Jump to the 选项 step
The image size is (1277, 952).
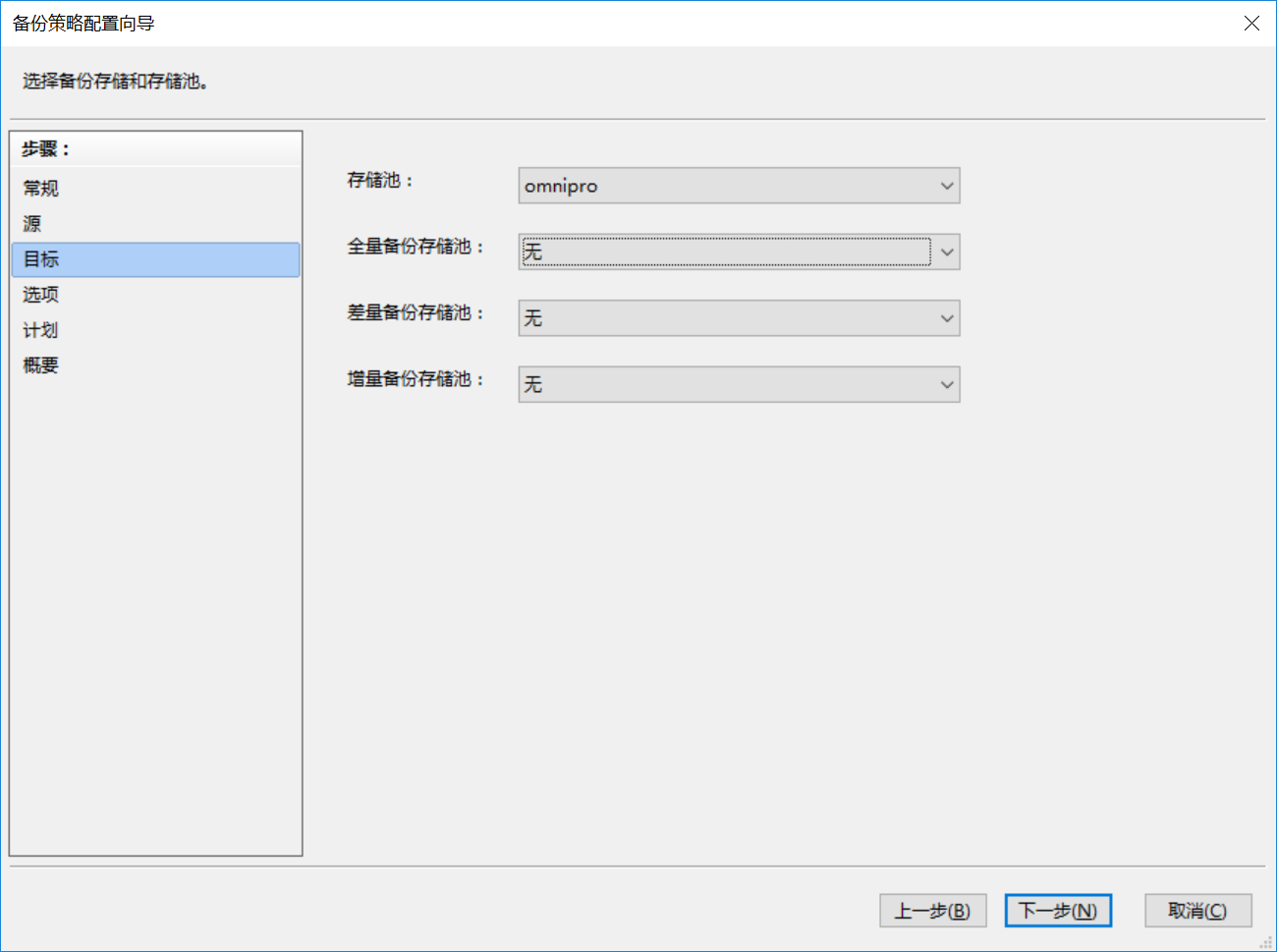tap(41, 295)
